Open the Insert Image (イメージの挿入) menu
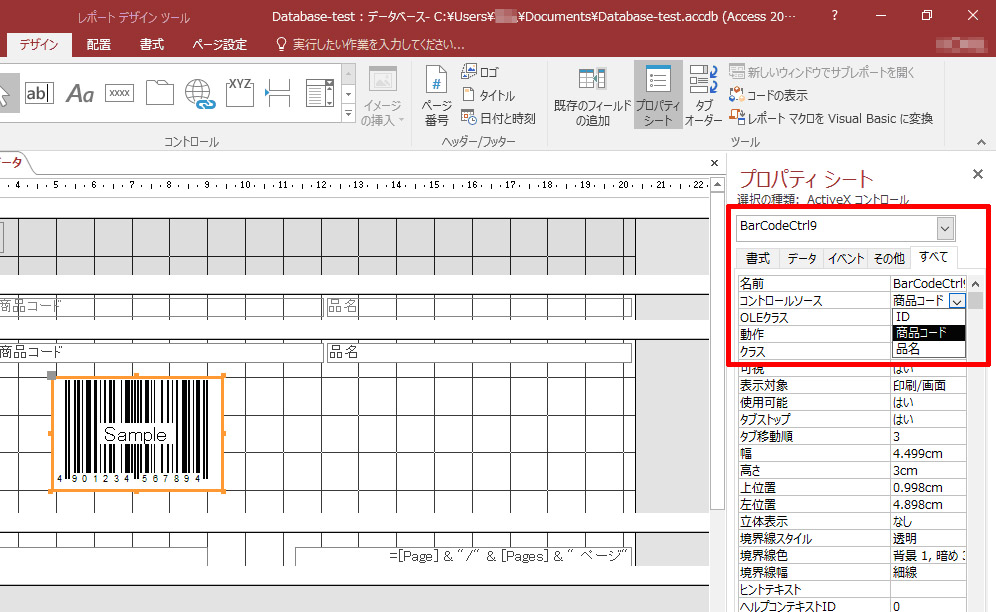996x612 pixels. pos(382,97)
